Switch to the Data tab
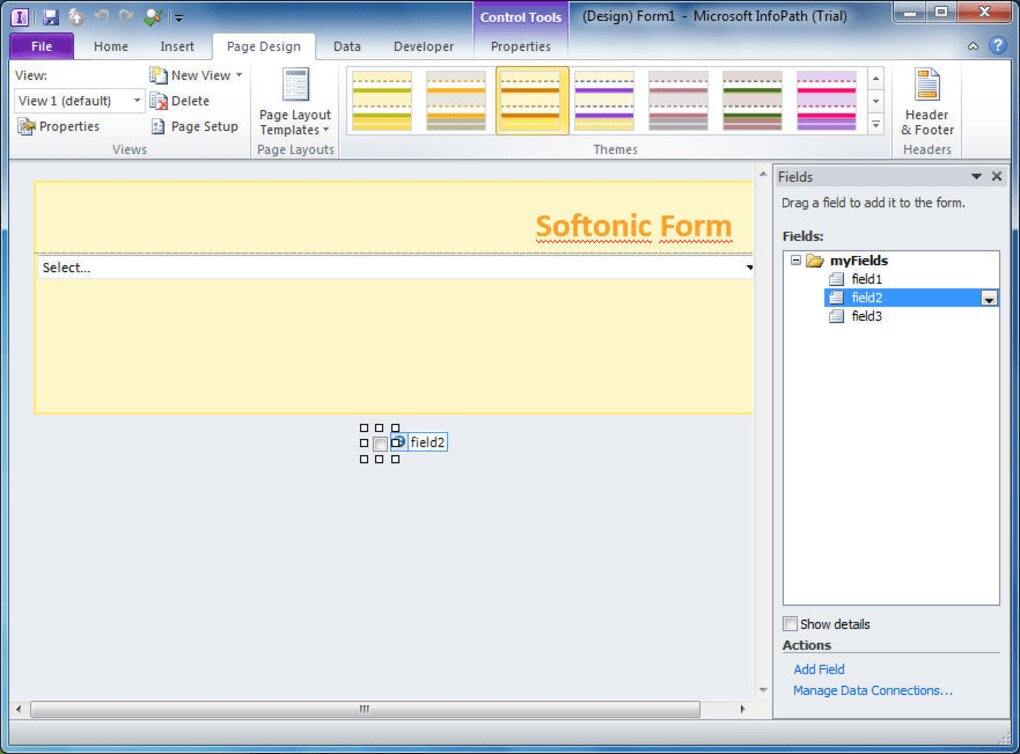 click(347, 46)
